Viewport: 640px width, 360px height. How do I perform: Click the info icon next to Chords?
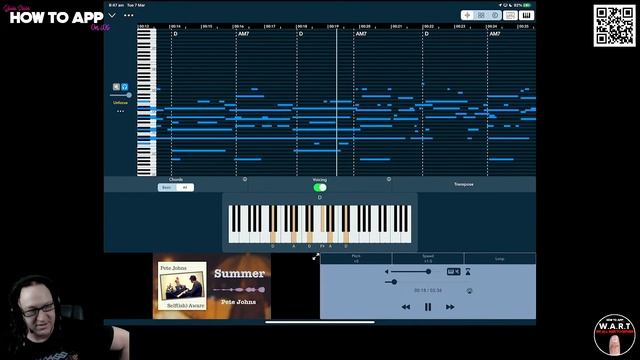pos(245,179)
